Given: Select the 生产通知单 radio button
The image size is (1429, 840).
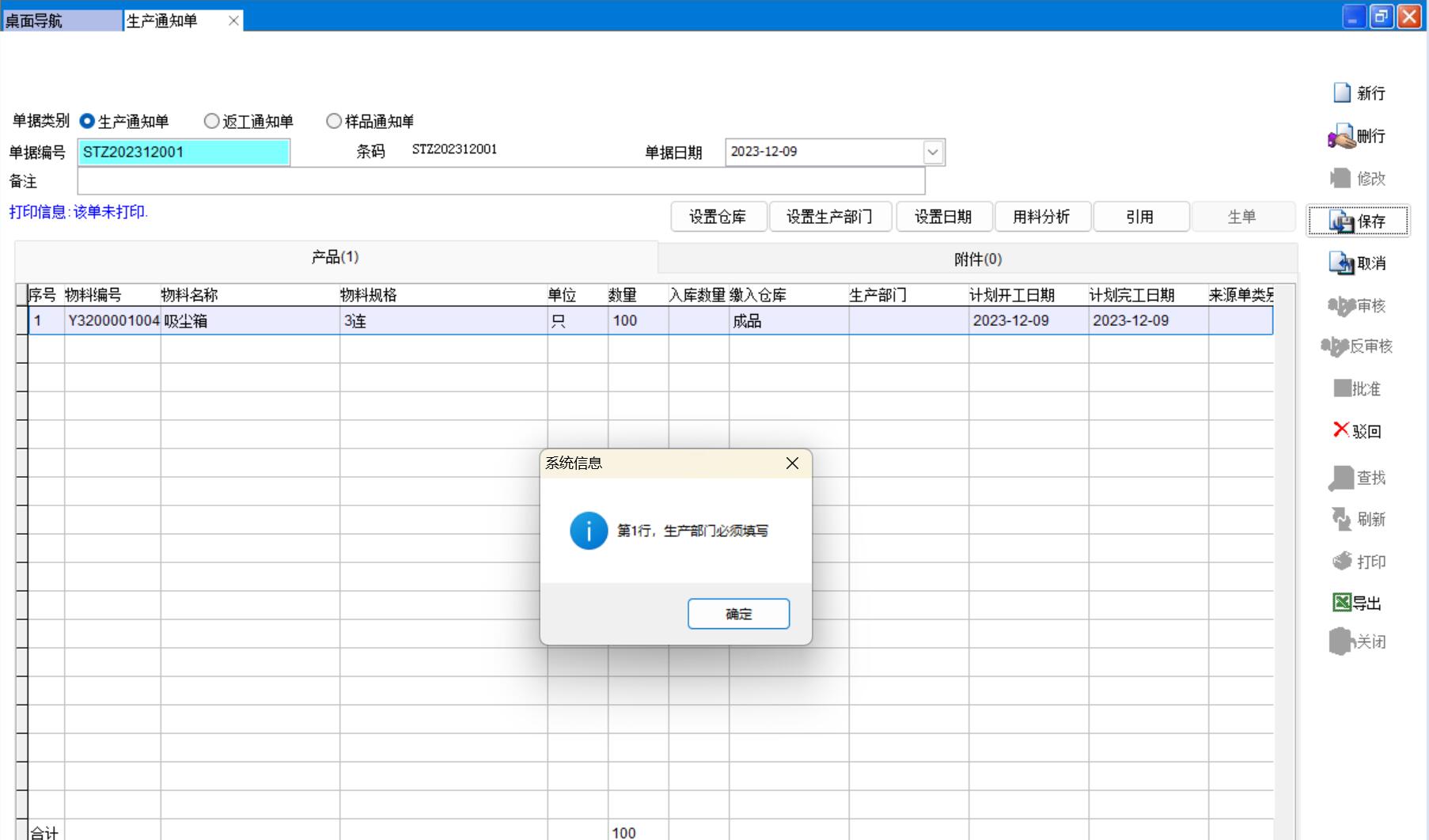Looking at the screenshot, I should point(88,121).
